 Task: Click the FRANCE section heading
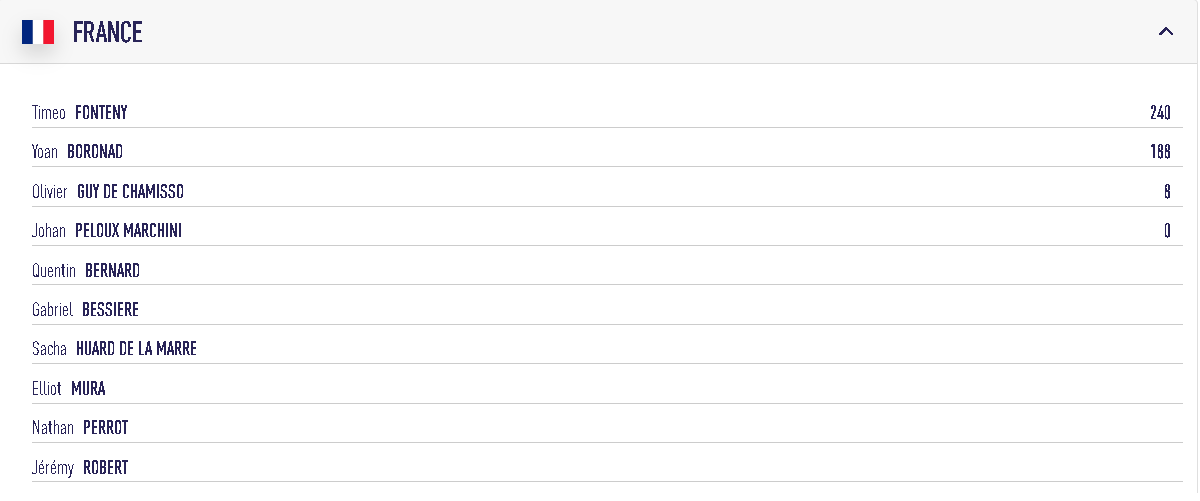(x=107, y=32)
